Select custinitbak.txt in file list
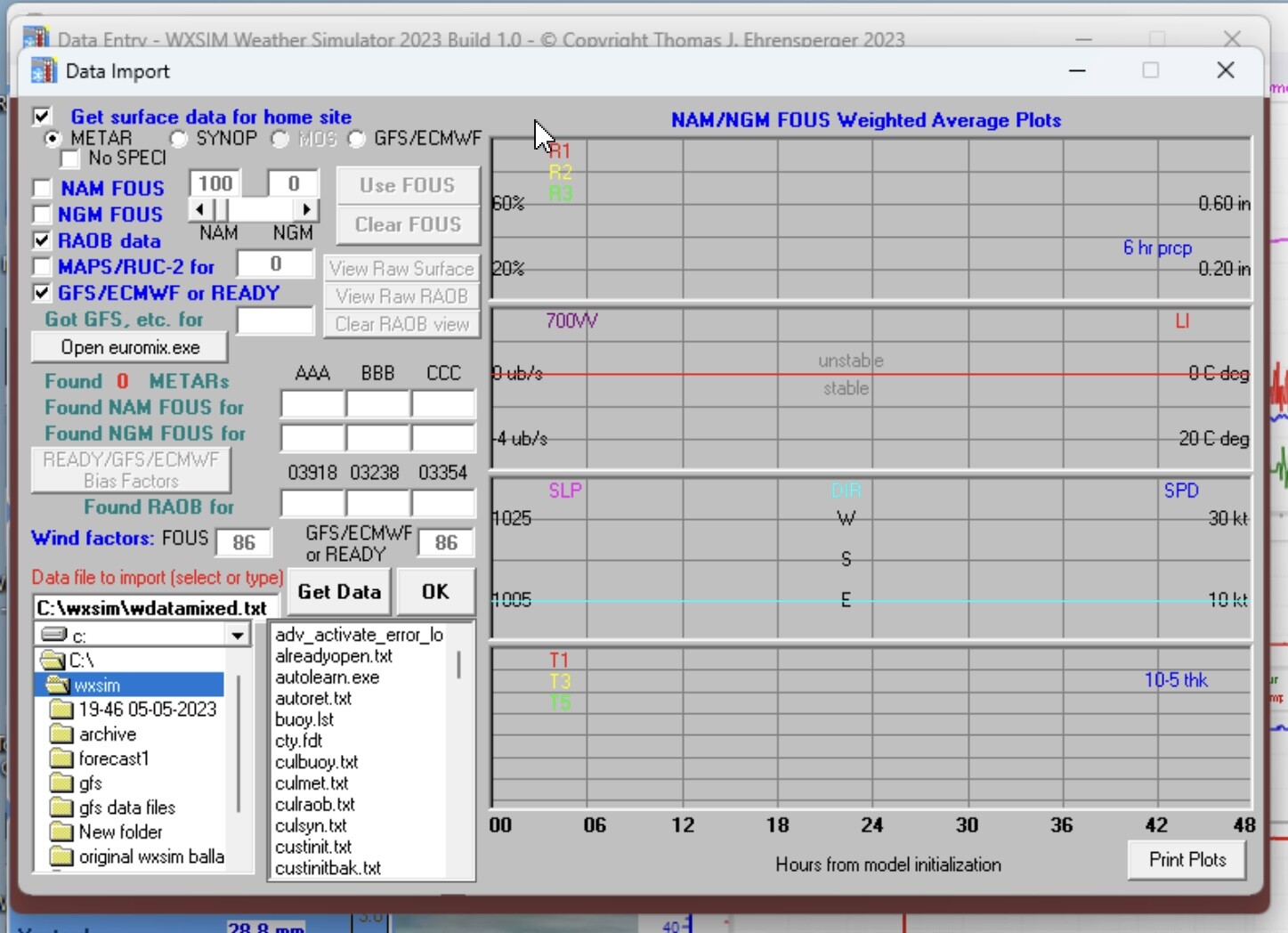 pyautogui.click(x=328, y=868)
